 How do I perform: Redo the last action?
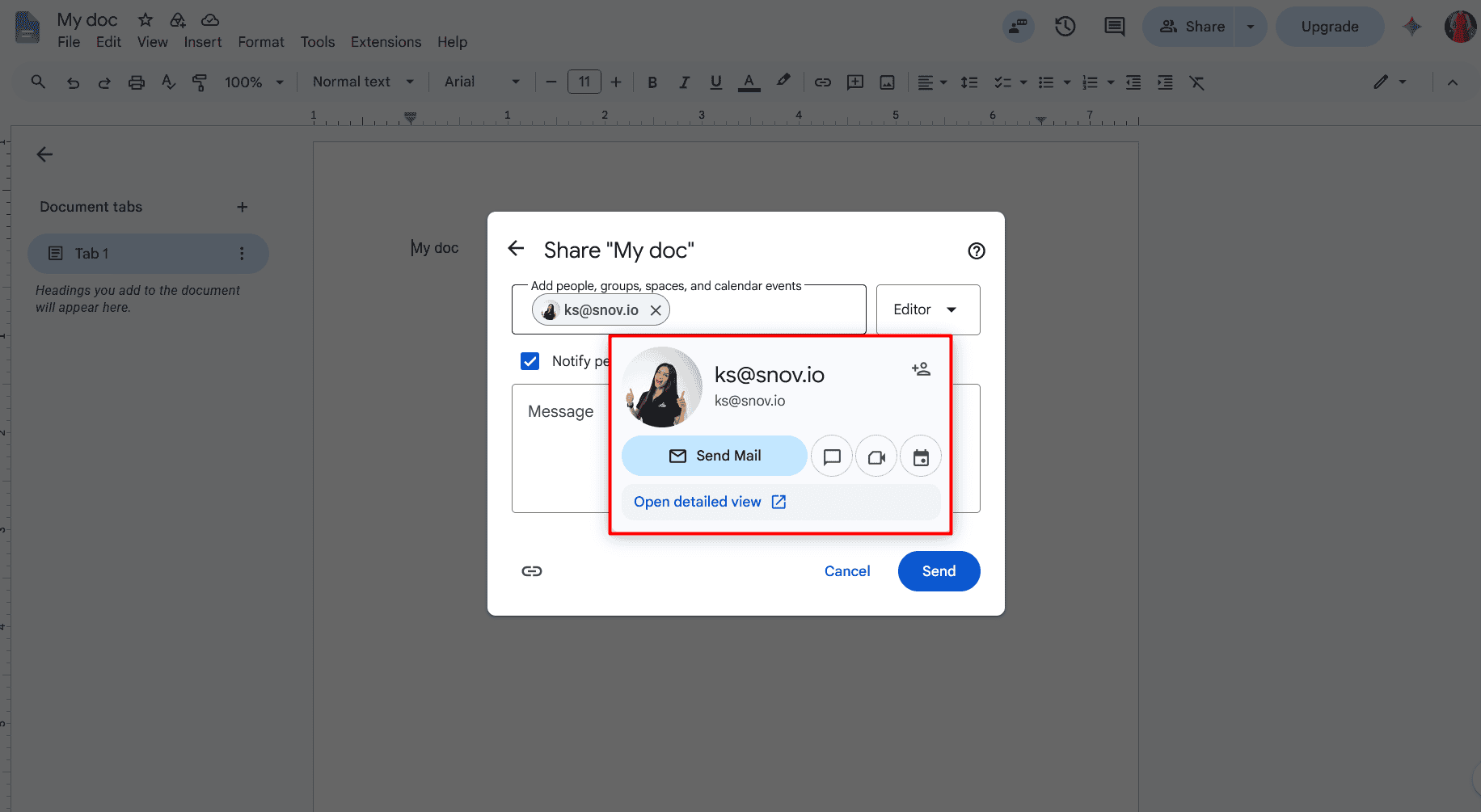tap(104, 82)
